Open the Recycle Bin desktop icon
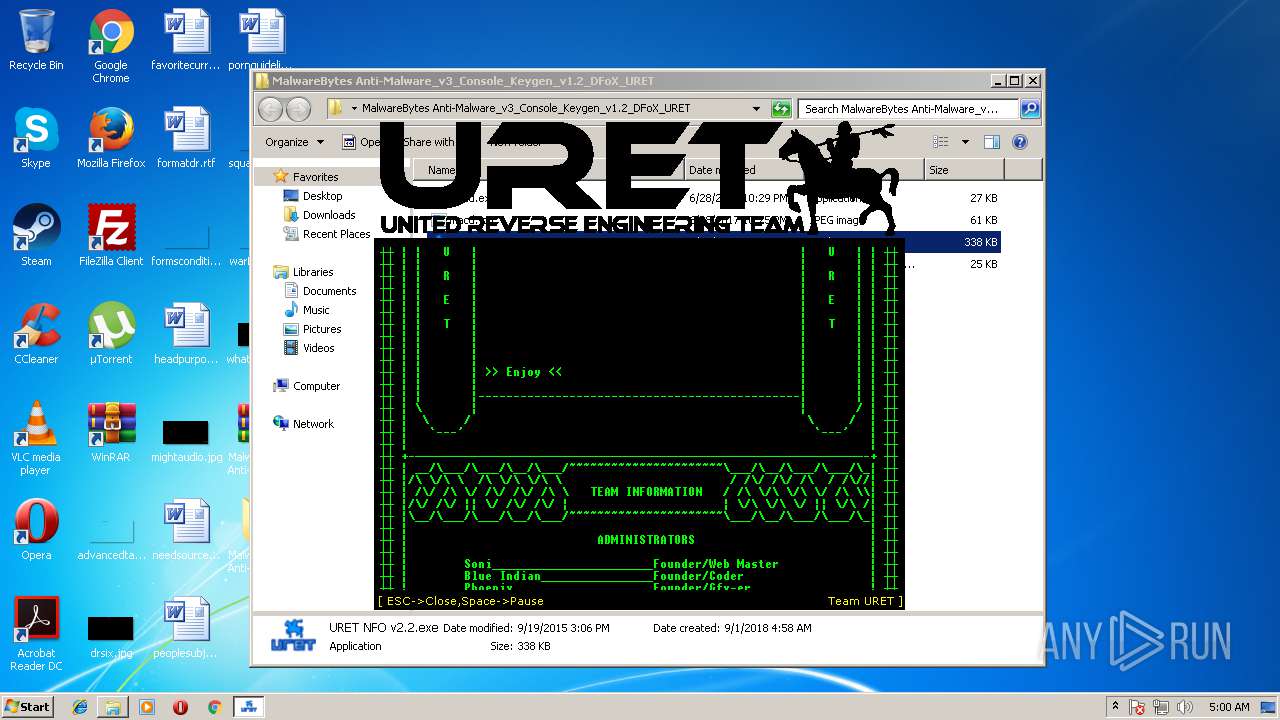The width and height of the screenshot is (1280, 720). click(36, 41)
